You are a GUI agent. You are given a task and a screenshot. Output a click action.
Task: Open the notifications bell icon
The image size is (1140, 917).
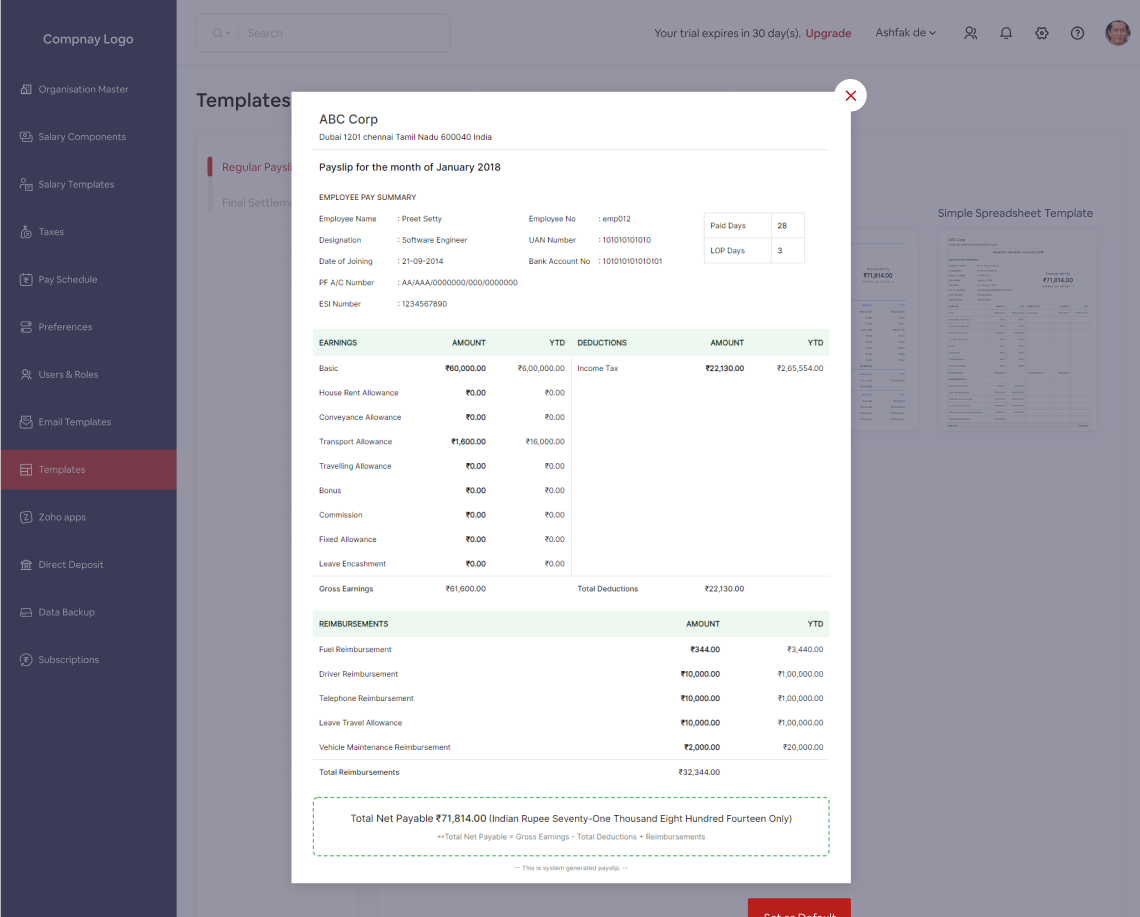click(1006, 33)
